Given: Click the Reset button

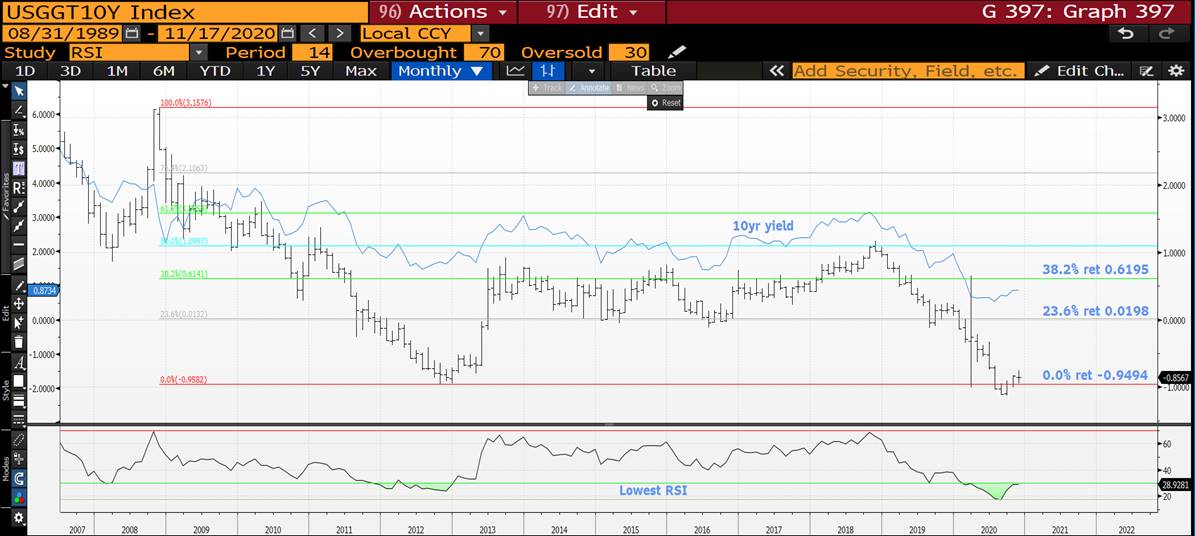Looking at the screenshot, I should point(665,103).
